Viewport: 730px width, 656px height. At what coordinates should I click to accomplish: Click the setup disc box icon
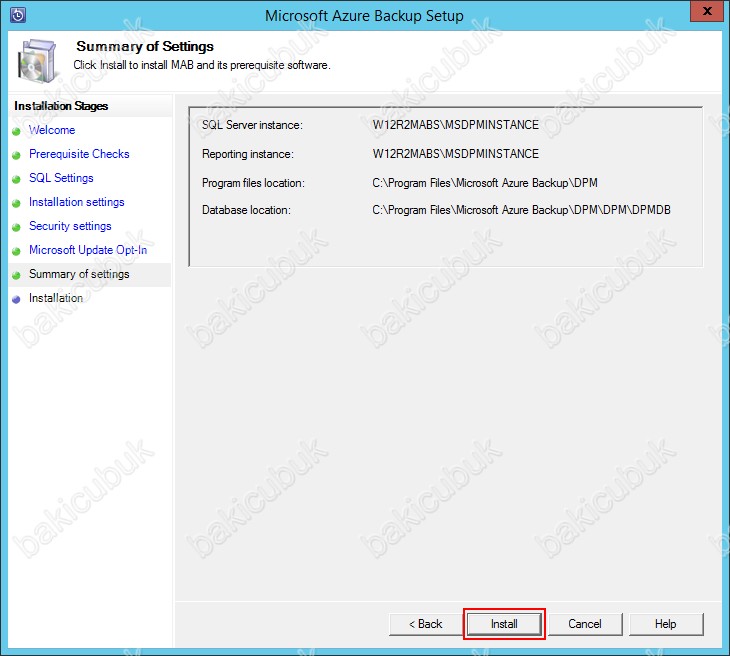tap(37, 61)
